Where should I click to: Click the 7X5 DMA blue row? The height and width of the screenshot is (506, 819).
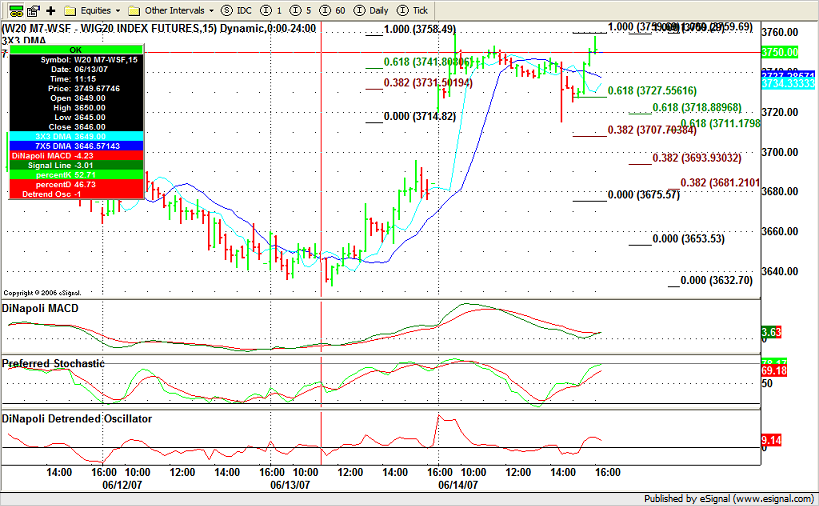(x=75, y=146)
